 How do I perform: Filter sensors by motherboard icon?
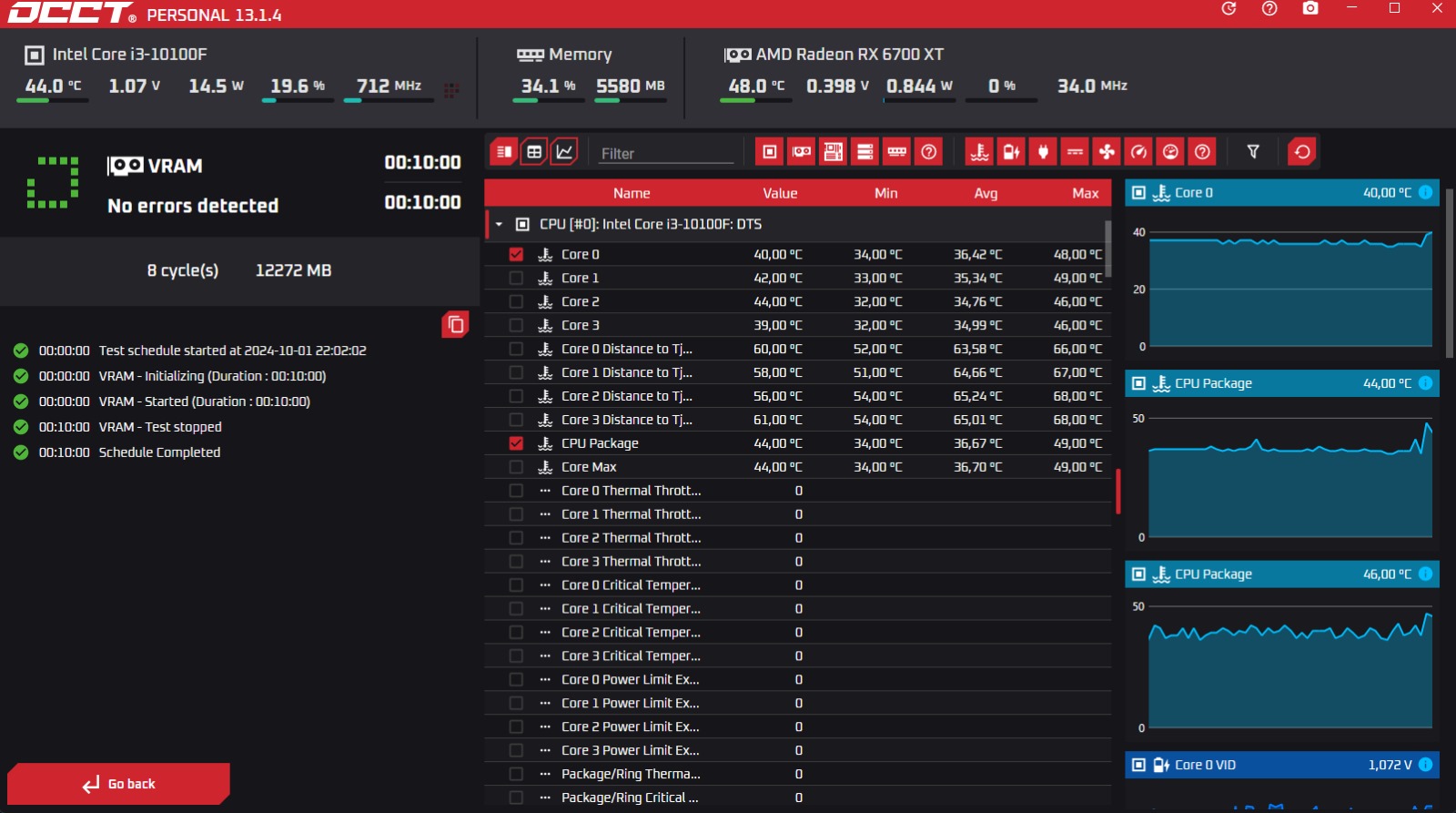point(834,152)
